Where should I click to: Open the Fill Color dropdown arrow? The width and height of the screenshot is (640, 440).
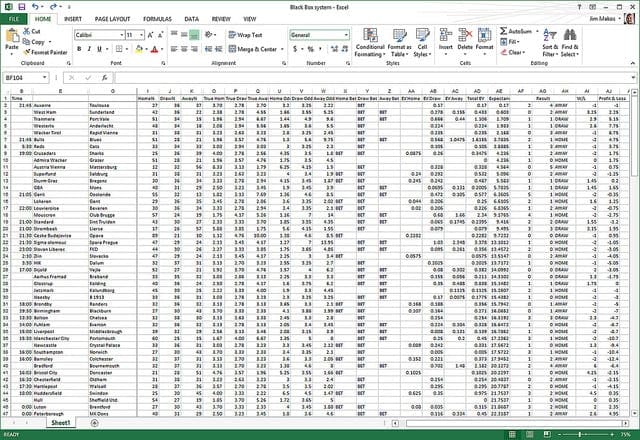point(146,49)
